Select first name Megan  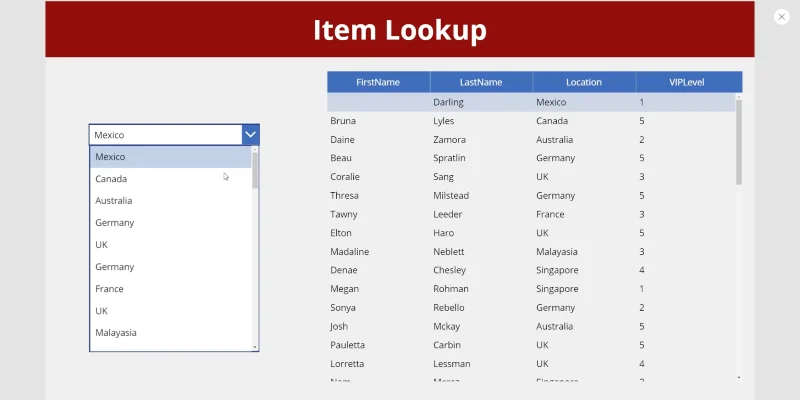coord(344,289)
